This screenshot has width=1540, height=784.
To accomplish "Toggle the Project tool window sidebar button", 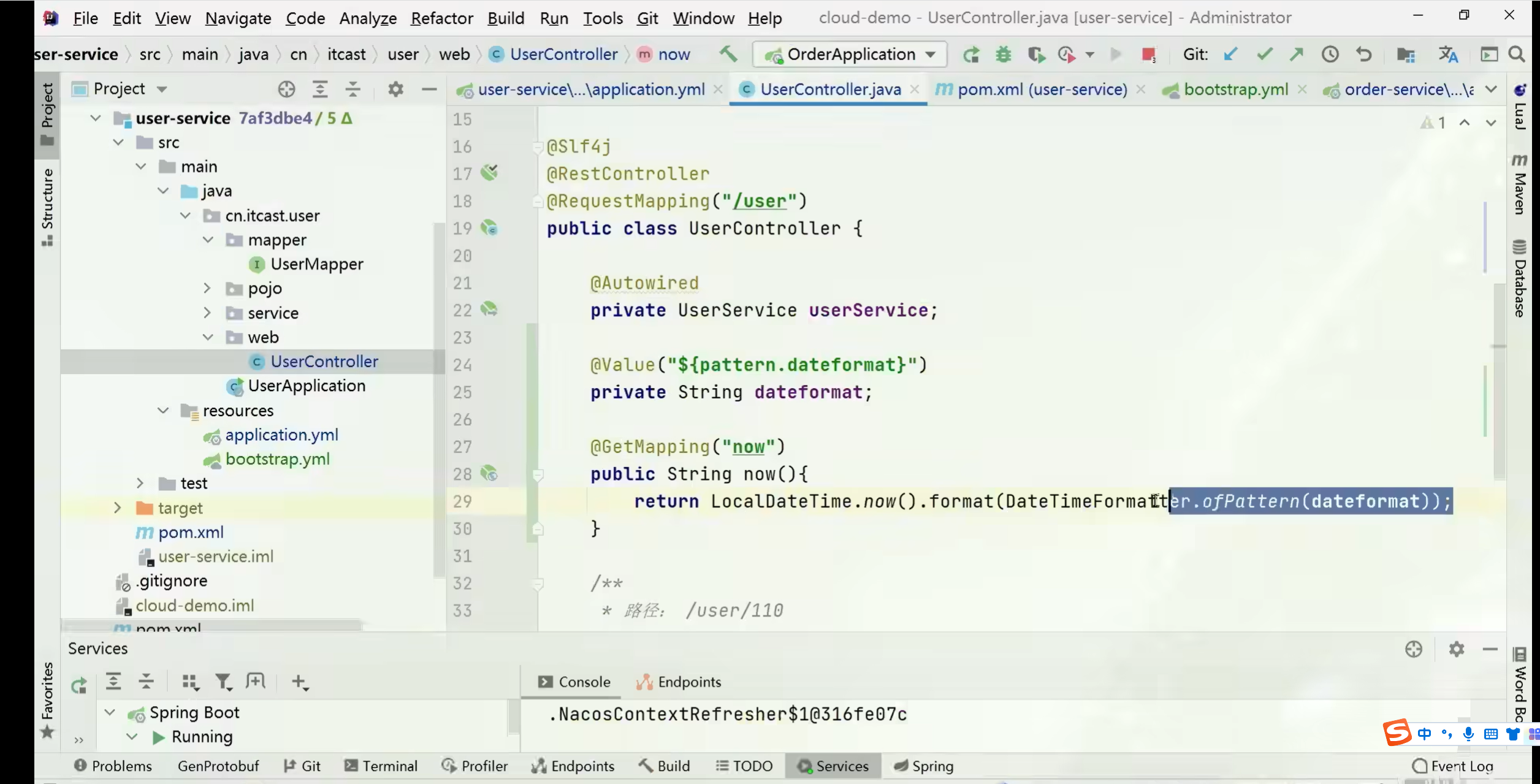I will point(47,113).
